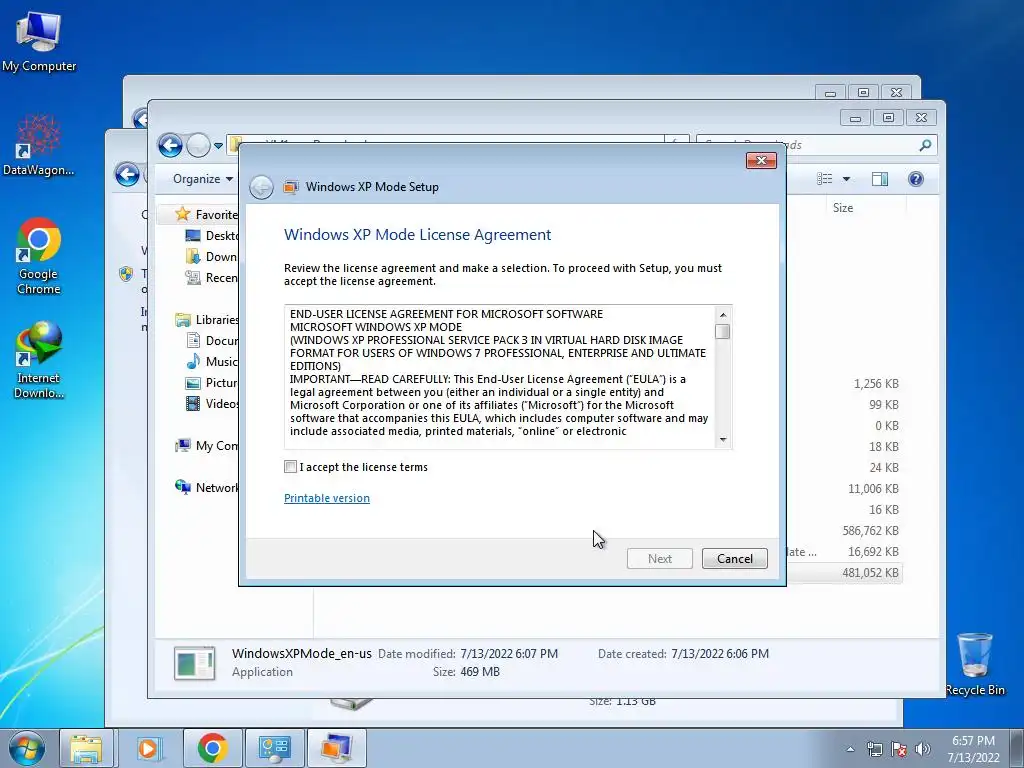The width and height of the screenshot is (1024, 768).
Task: Open Windows Media Player from taskbar
Action: click(148, 748)
